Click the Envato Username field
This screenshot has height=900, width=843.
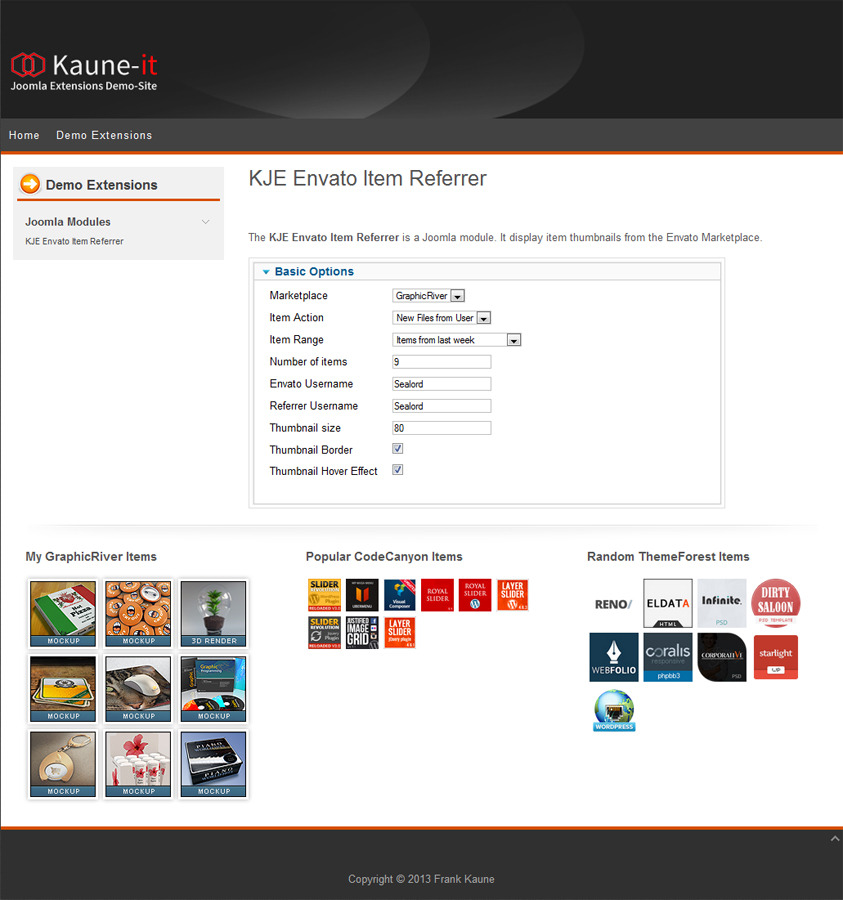(441, 383)
